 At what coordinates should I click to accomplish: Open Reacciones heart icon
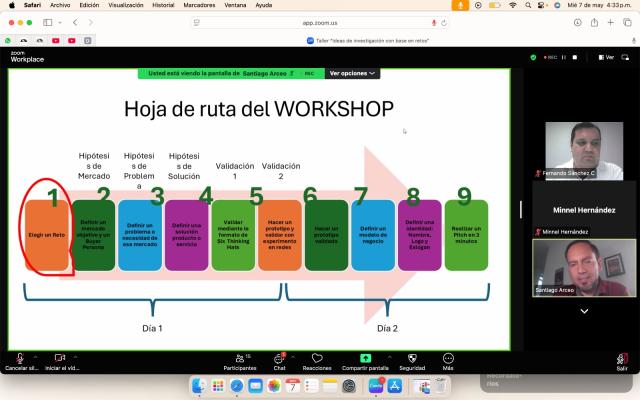[317, 358]
